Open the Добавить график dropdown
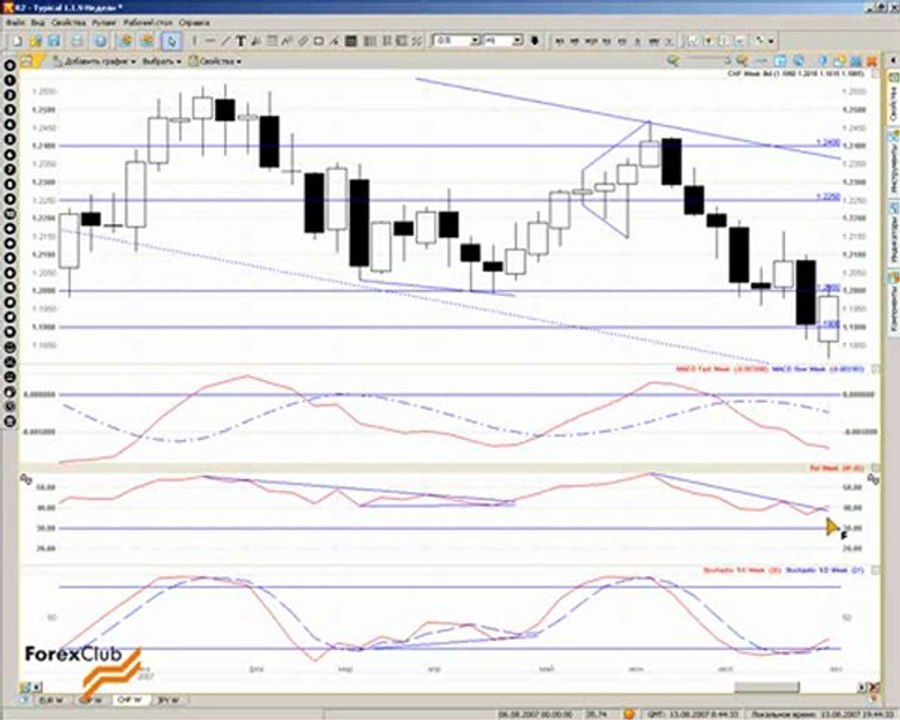The width and height of the screenshot is (900, 720). [x=95, y=61]
